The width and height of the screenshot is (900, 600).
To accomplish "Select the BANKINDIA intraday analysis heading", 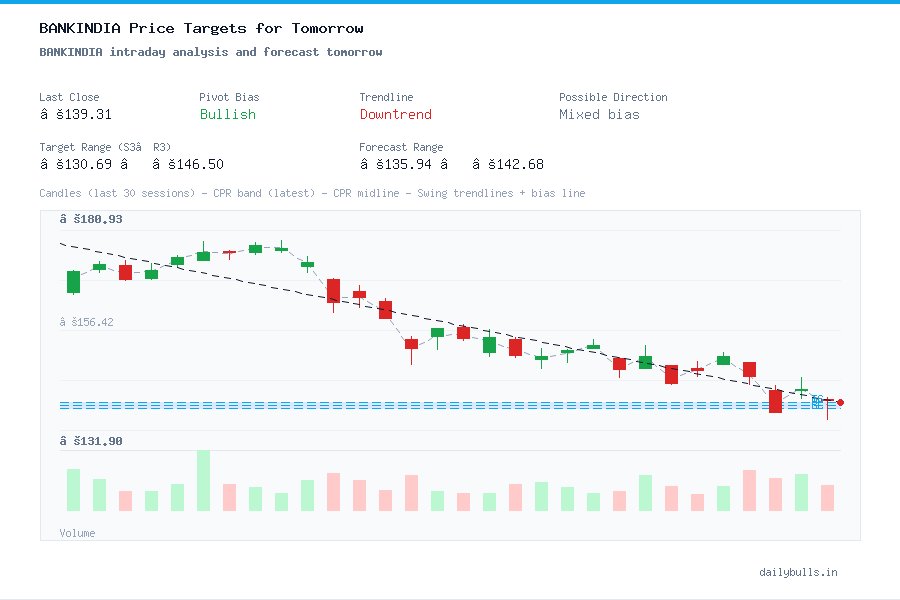I will (x=210, y=52).
